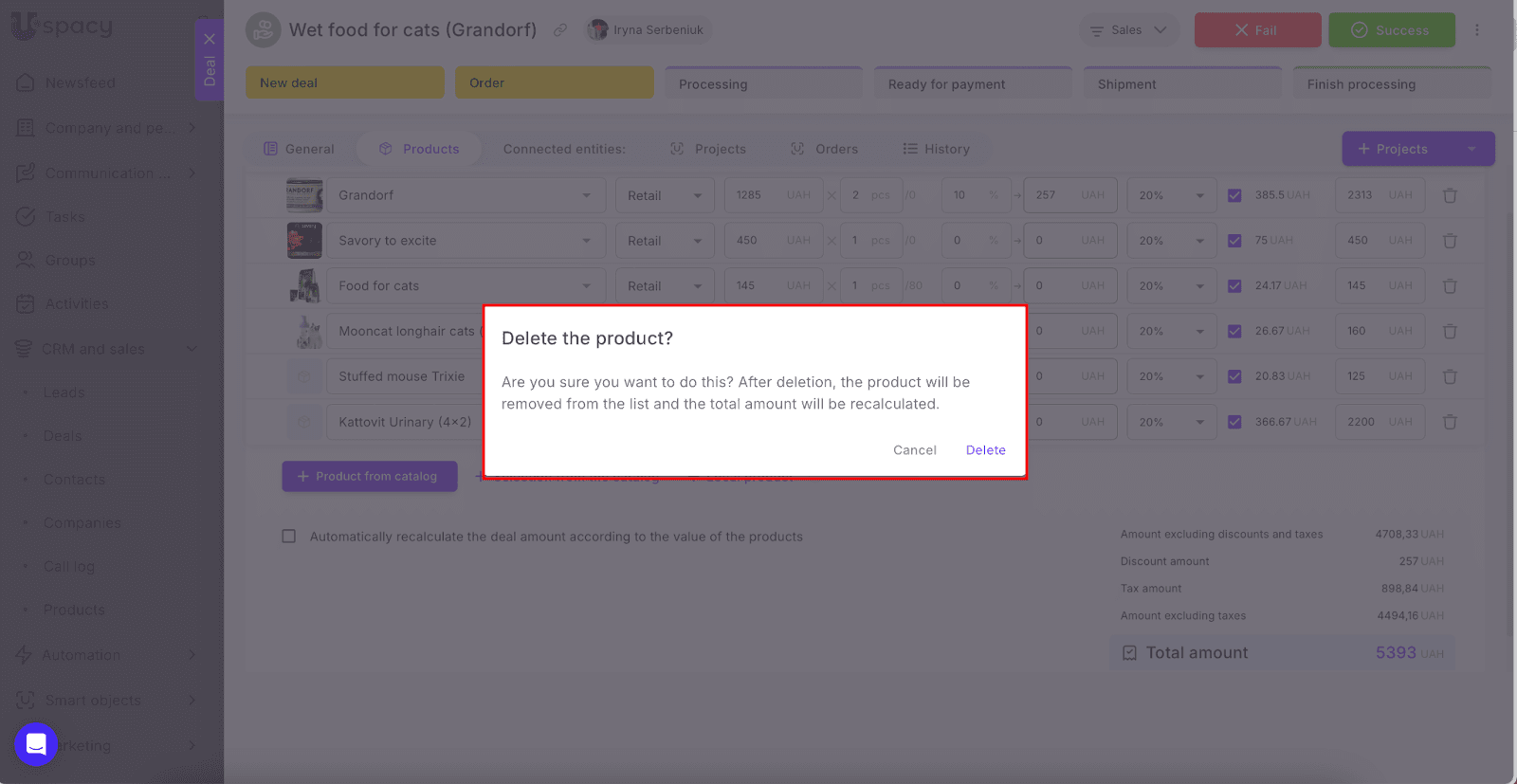This screenshot has width=1517, height=784.
Task: Click the copy link icon beside deal title
Action: pos(560,30)
